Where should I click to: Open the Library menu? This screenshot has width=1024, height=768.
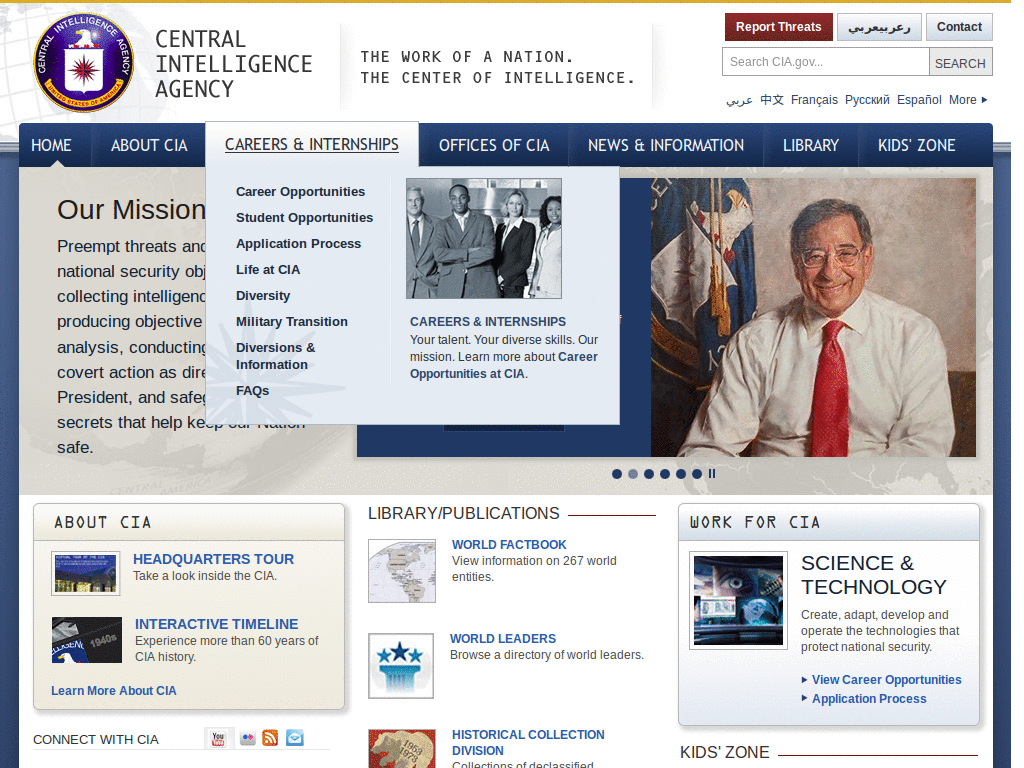pyautogui.click(x=810, y=145)
